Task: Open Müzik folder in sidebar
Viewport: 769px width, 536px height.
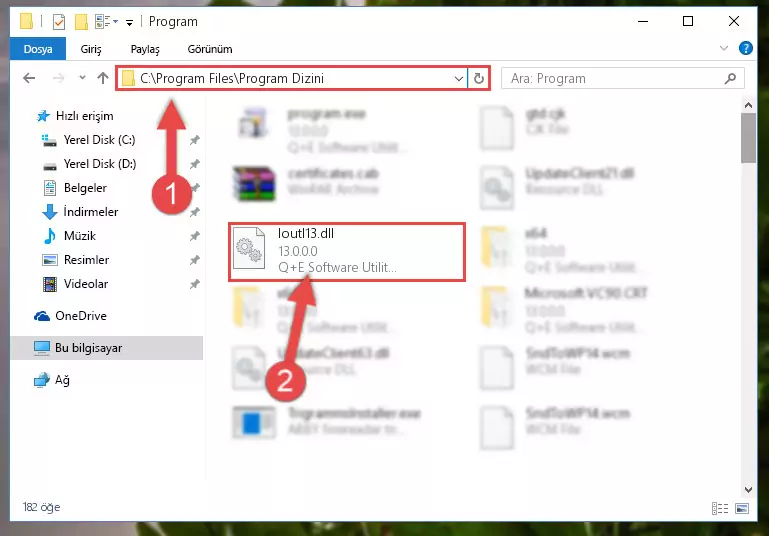Action: (69, 236)
